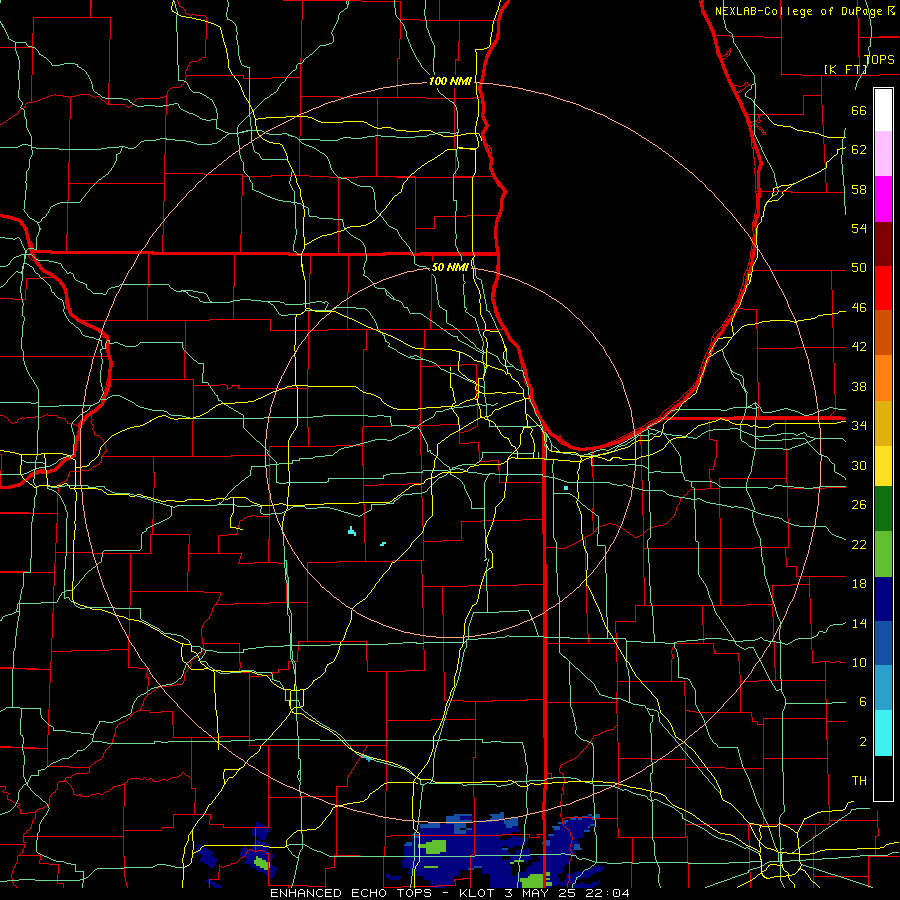Image resolution: width=900 pixels, height=900 pixels.
Task: Select the 46 scale label
Action: 859,308
